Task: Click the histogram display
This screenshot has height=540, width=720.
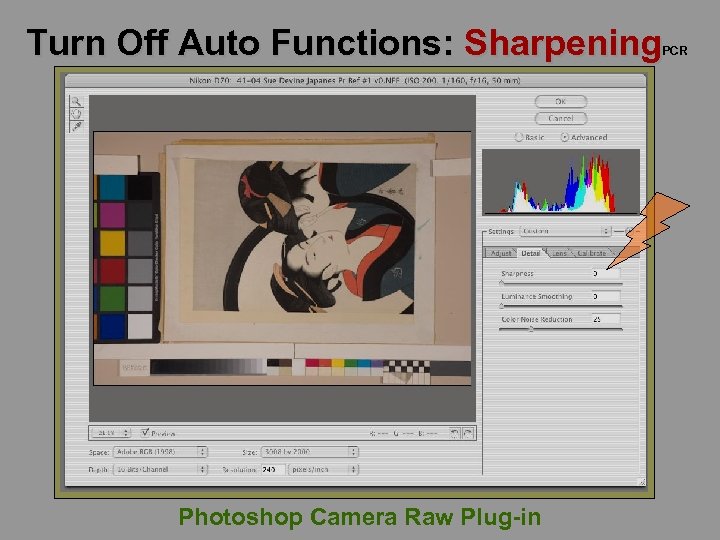Action: click(x=561, y=181)
